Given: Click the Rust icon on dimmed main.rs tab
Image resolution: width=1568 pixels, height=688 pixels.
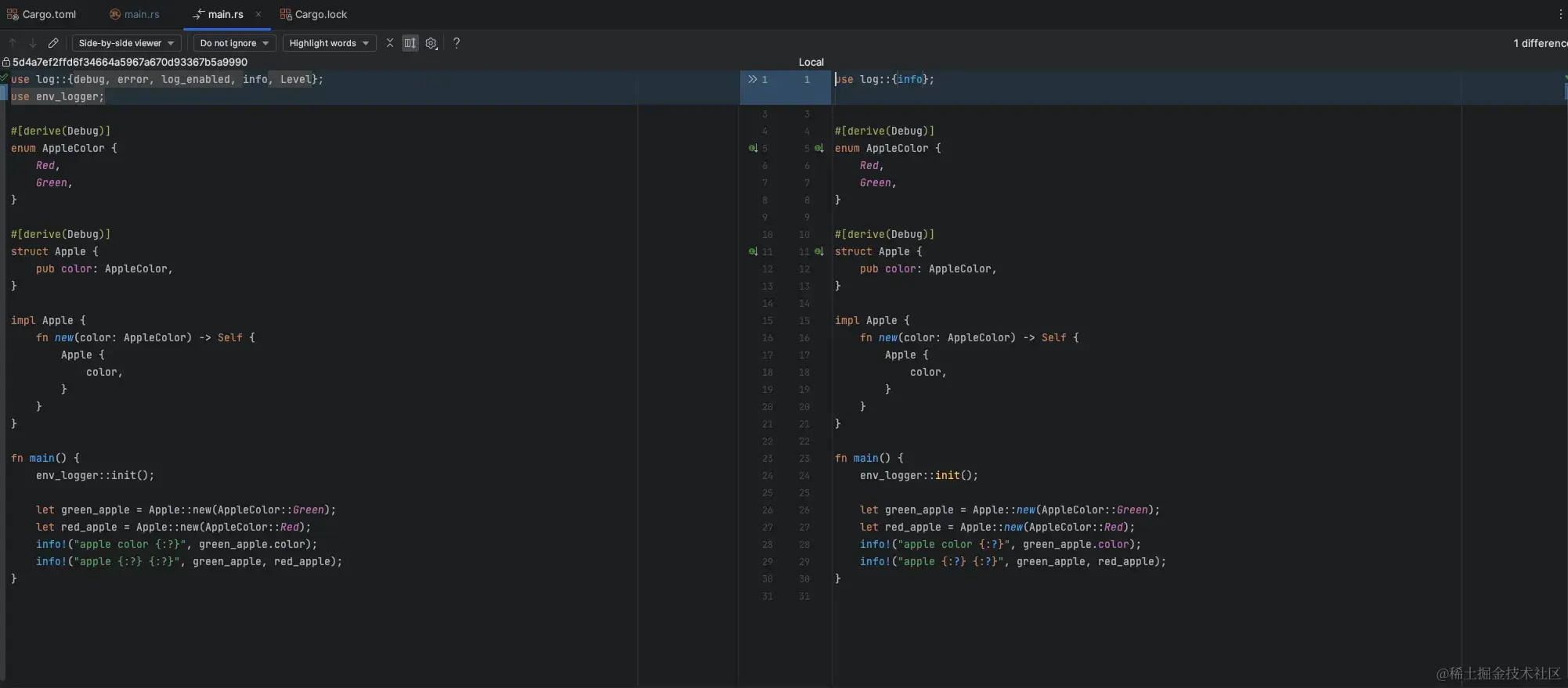Looking at the screenshot, I should coord(115,14).
